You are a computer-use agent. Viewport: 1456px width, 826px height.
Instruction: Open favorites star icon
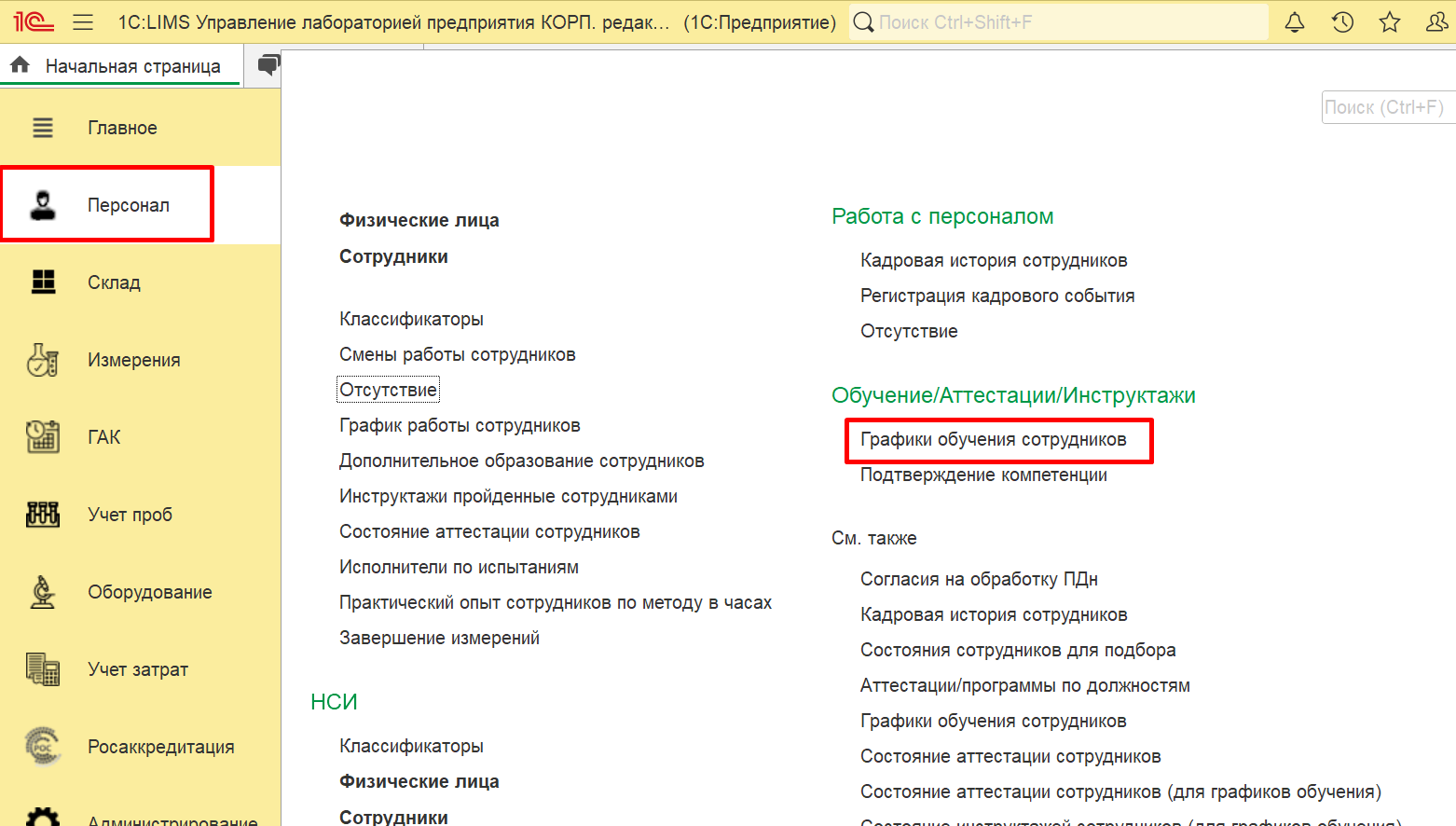[x=1390, y=21]
